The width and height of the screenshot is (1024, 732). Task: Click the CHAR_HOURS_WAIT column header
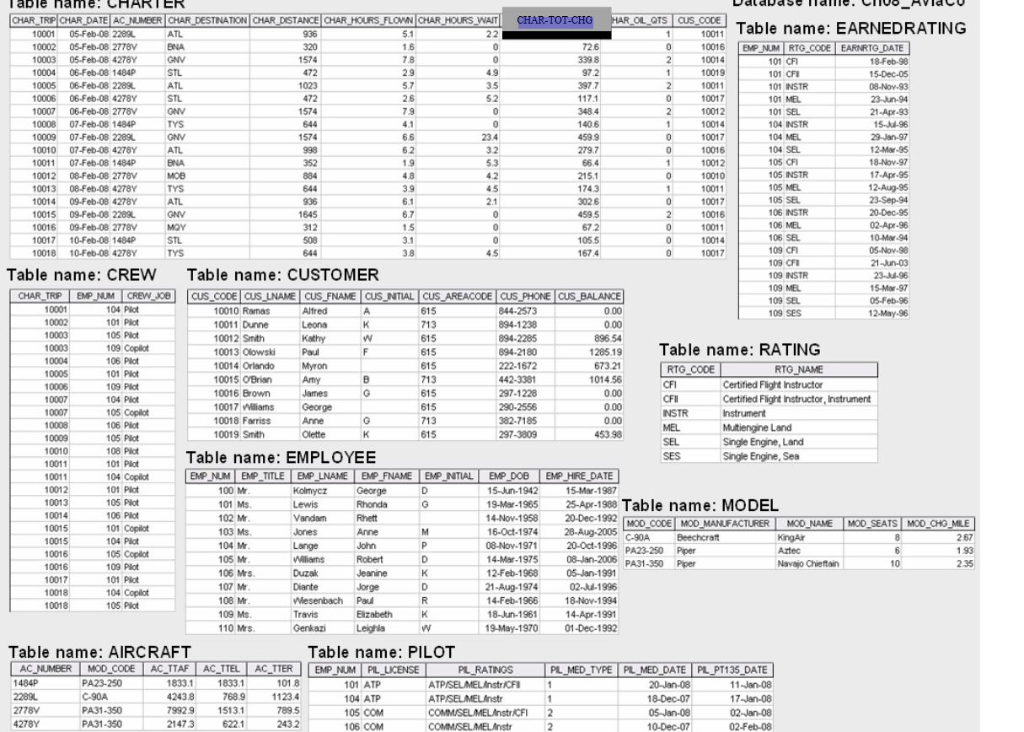[458, 20]
